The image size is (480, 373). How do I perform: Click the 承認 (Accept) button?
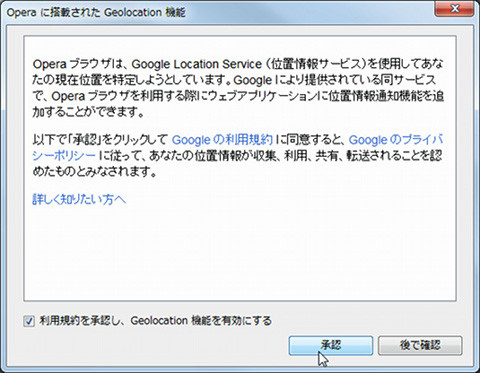click(x=331, y=345)
